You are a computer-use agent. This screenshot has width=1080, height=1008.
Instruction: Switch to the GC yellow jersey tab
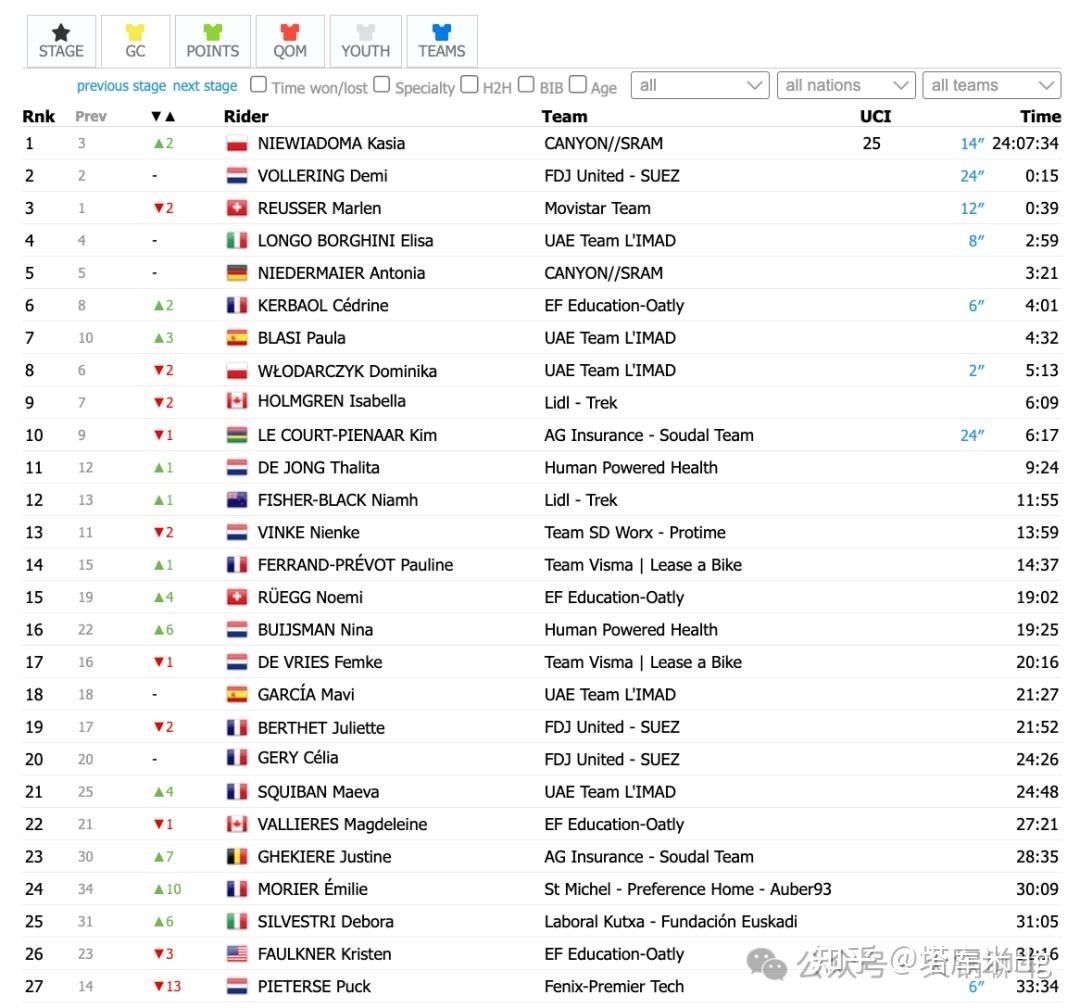point(135,41)
